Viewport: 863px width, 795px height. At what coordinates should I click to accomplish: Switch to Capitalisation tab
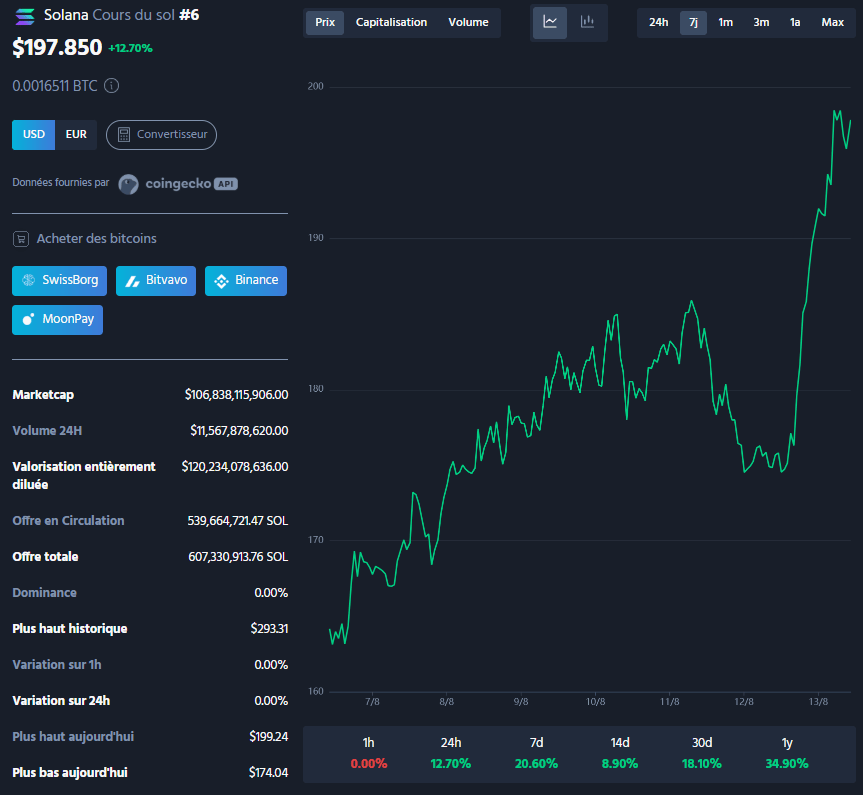(391, 22)
